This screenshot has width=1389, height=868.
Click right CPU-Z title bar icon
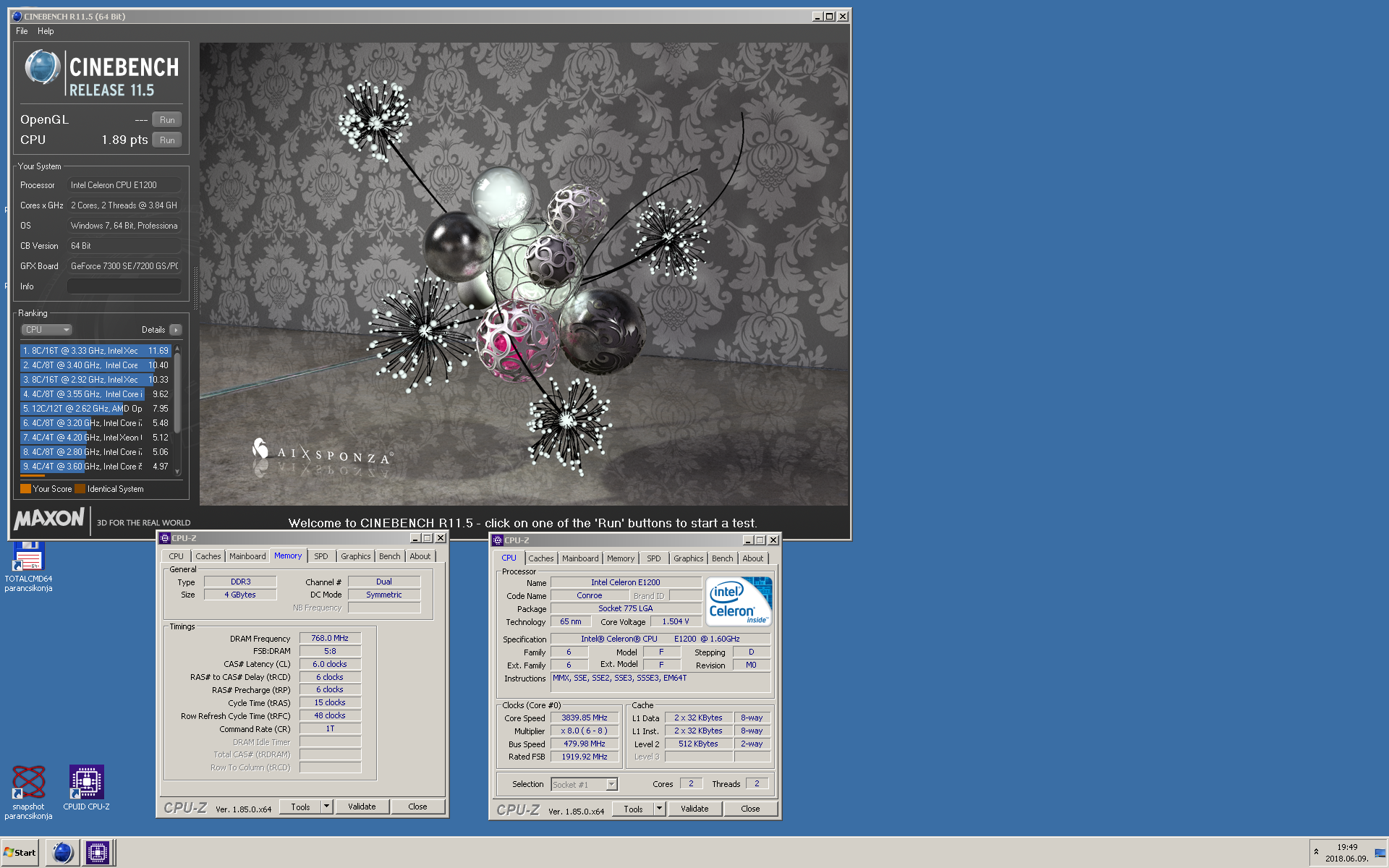498,540
